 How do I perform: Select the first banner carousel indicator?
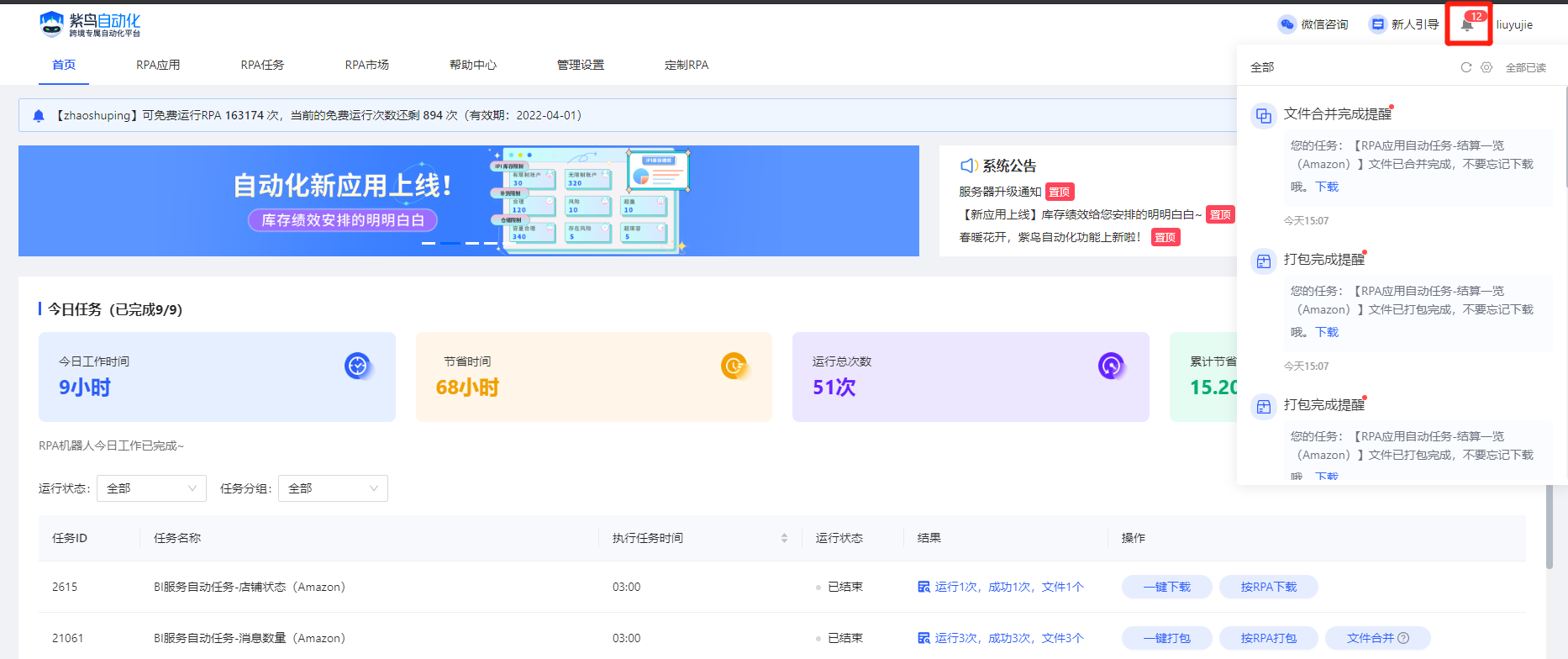(429, 243)
